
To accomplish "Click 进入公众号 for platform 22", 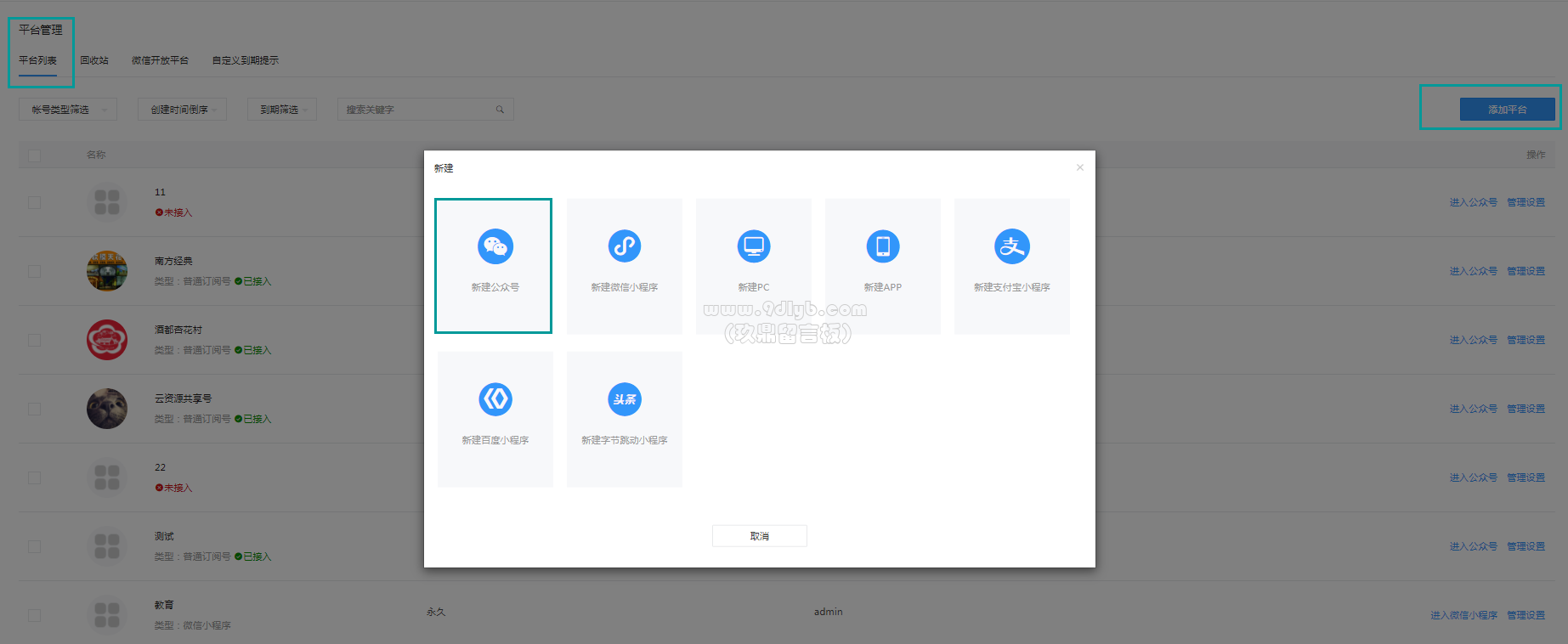I will point(1474,477).
